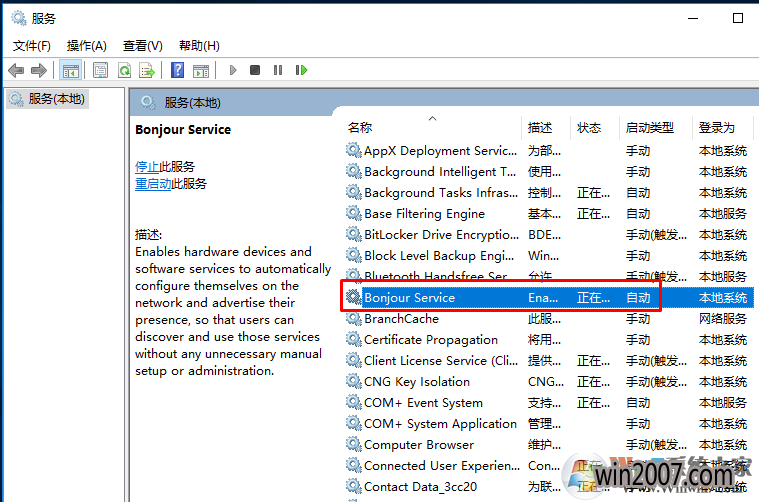Click the gear icon beside COM+ Event System
Viewport: 759px width, 502px height.
point(354,403)
